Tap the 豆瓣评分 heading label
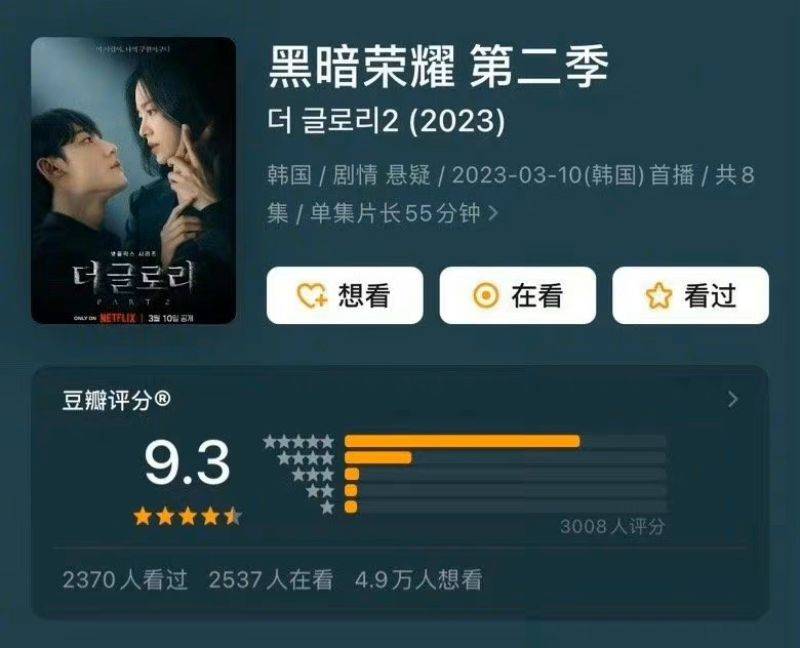This screenshot has width=800, height=648. 116,400
